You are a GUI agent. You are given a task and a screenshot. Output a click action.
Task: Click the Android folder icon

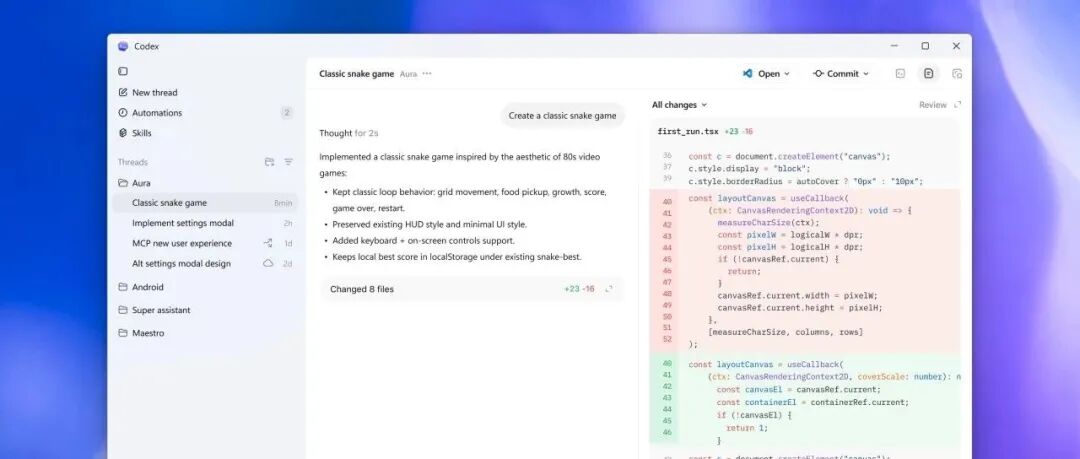[123, 287]
